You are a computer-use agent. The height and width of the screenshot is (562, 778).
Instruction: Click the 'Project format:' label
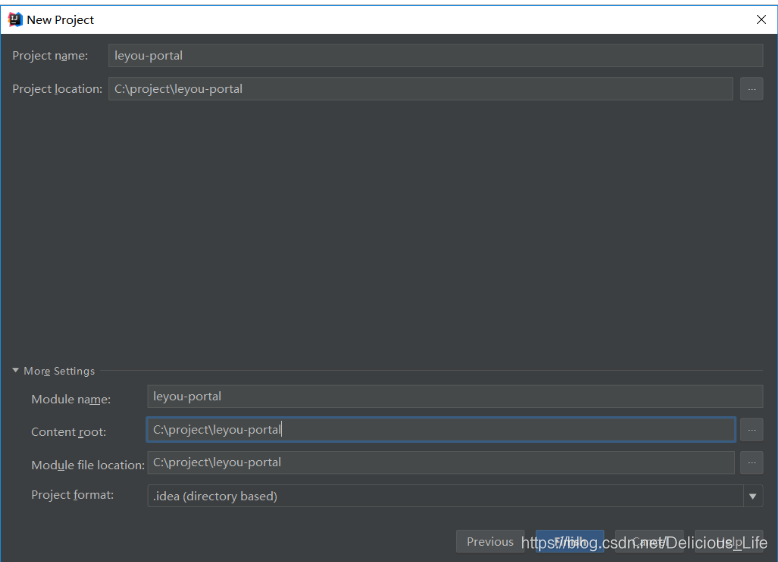[72, 495]
